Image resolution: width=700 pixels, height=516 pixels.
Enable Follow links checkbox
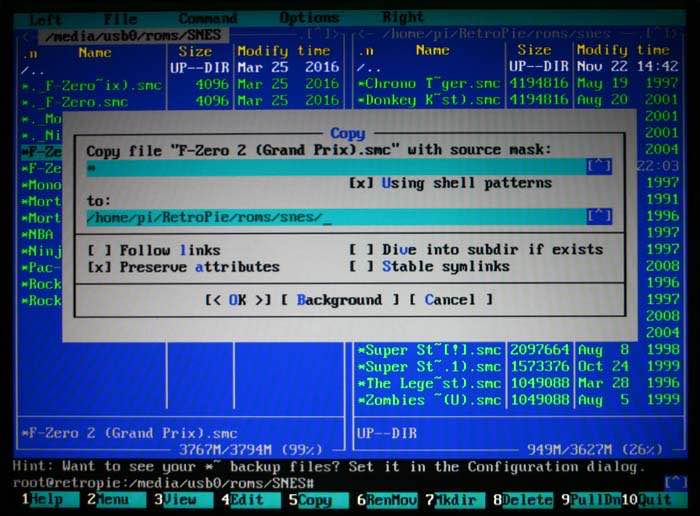(x=154, y=250)
